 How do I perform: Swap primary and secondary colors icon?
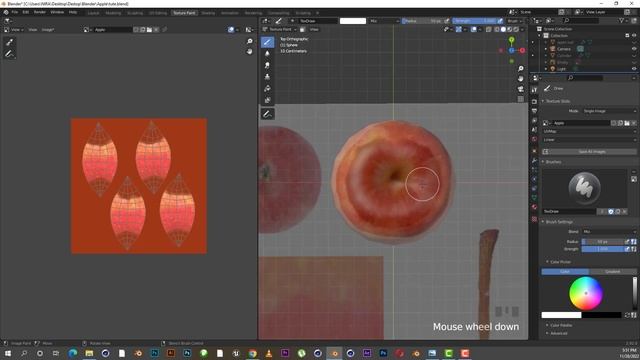[x=627, y=315]
